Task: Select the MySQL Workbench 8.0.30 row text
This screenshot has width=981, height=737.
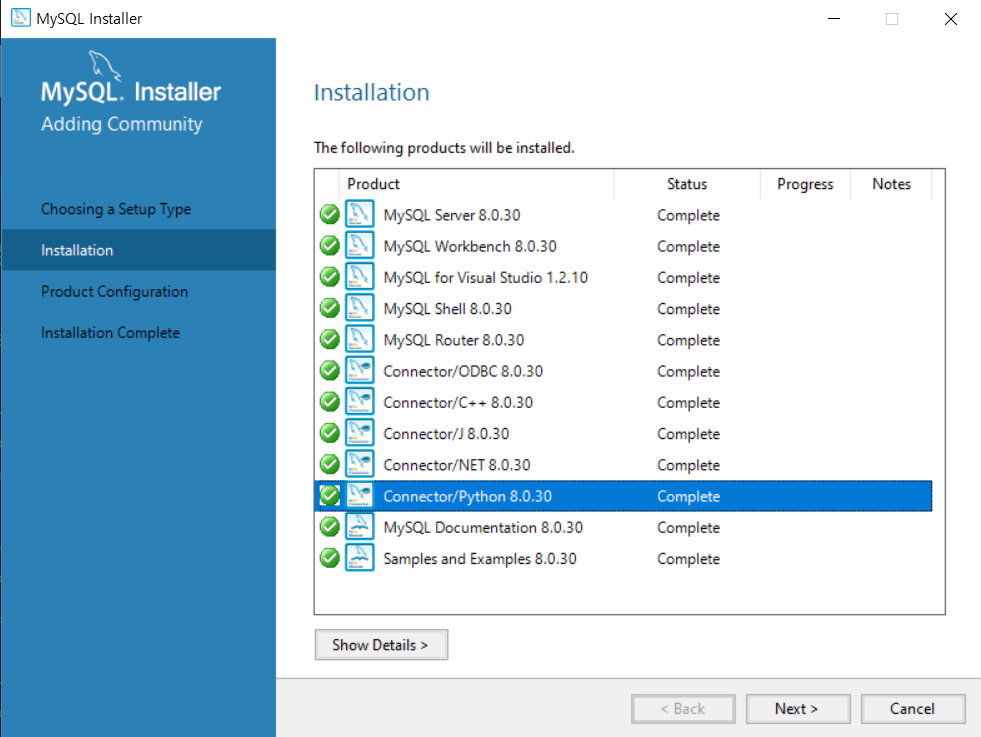Action: pyautogui.click(x=470, y=247)
